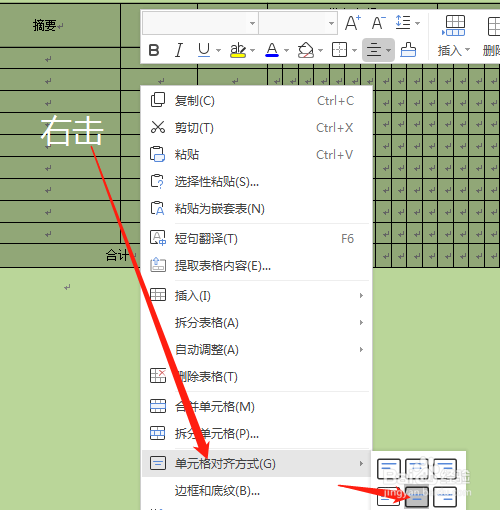Choose 复制(C) from context menu
The width and height of the screenshot is (500, 510).
(x=256, y=101)
